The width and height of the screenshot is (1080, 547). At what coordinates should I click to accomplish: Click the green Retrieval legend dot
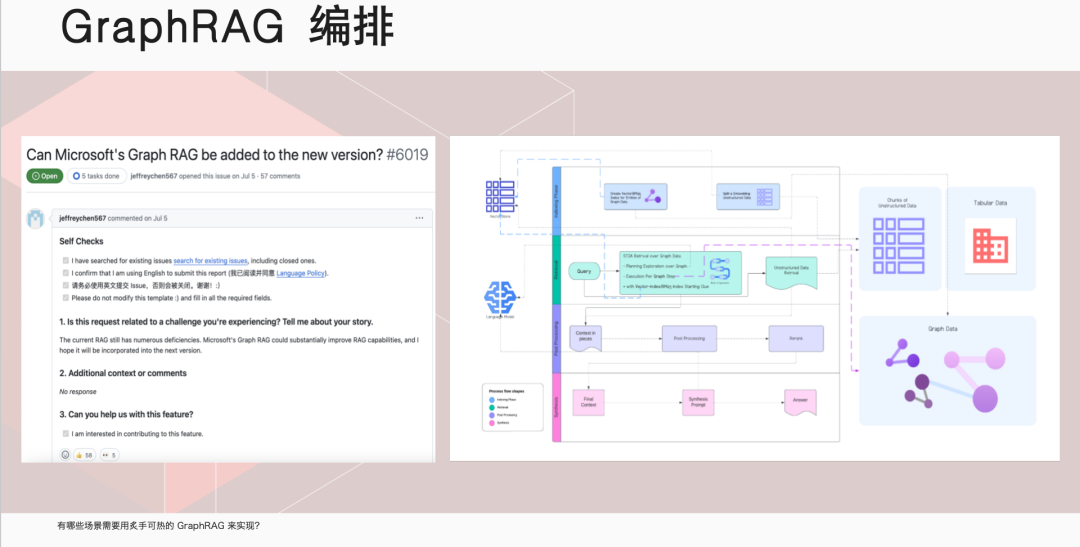coord(492,407)
